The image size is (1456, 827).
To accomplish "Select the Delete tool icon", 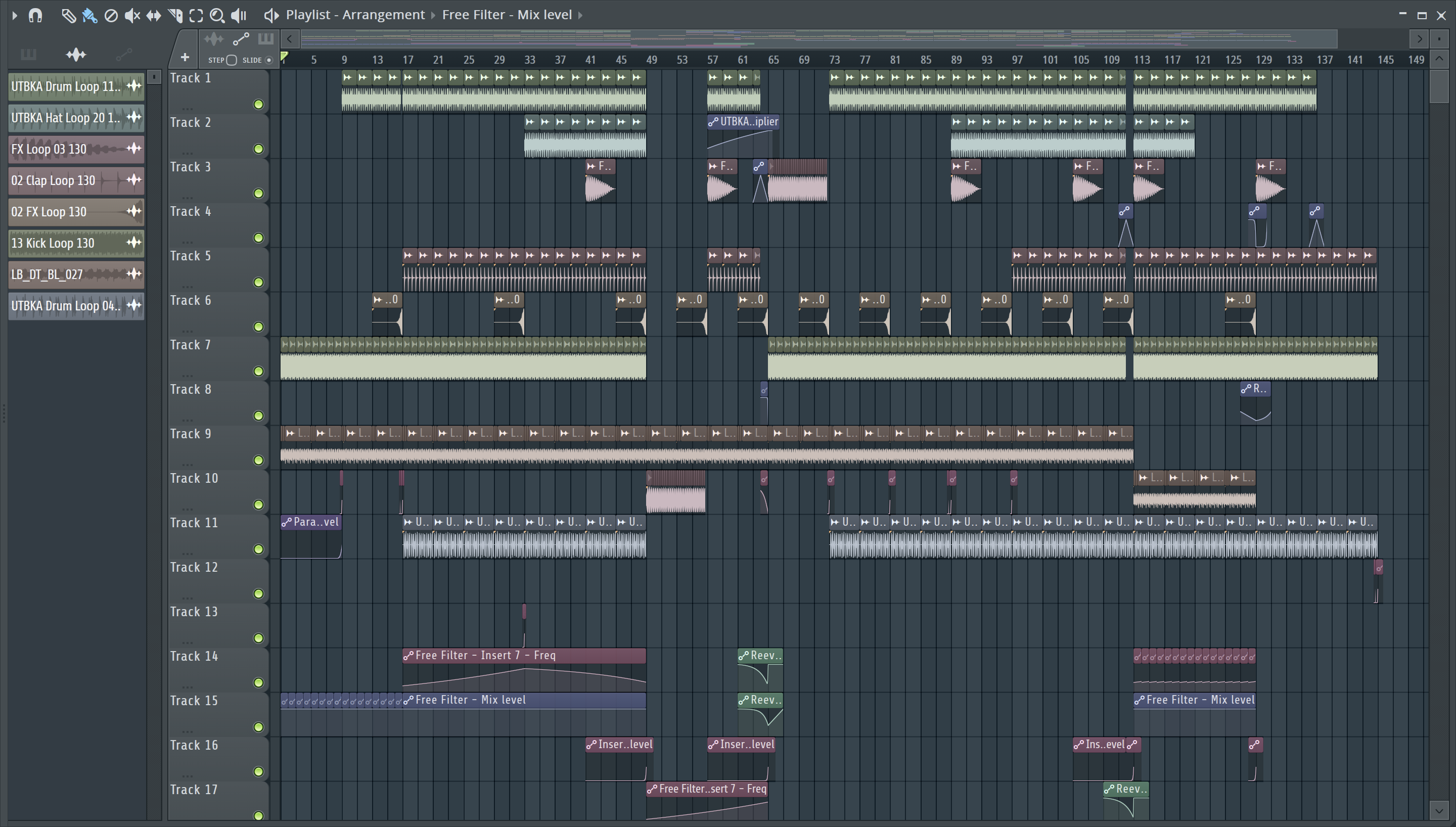I will pyautogui.click(x=111, y=15).
